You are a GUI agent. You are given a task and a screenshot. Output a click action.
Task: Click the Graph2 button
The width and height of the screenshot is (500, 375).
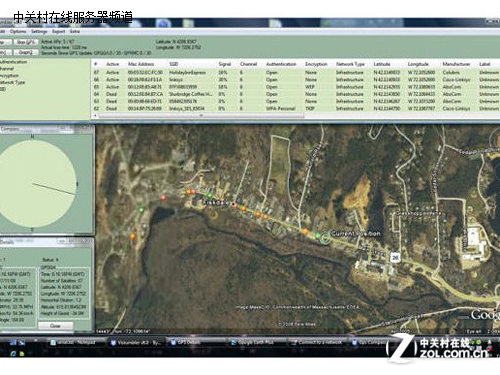pyautogui.click(x=26, y=52)
